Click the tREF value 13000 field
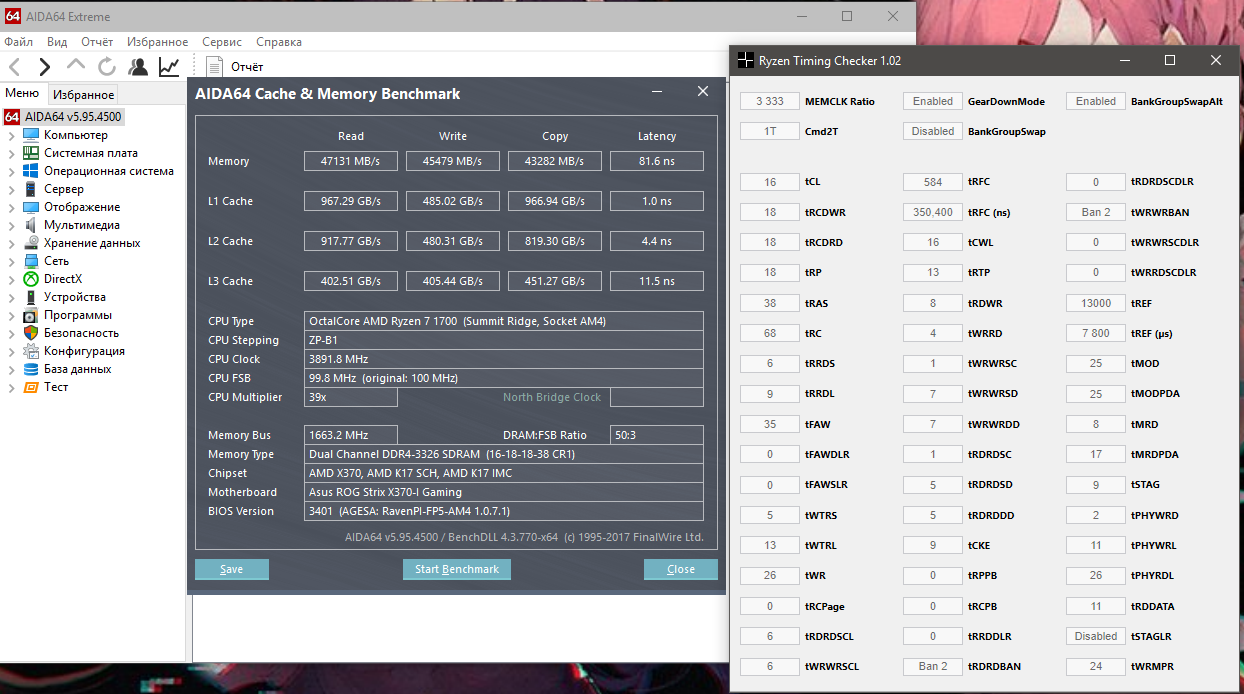Screen dimensions: 1244x694 [x=1096, y=303]
